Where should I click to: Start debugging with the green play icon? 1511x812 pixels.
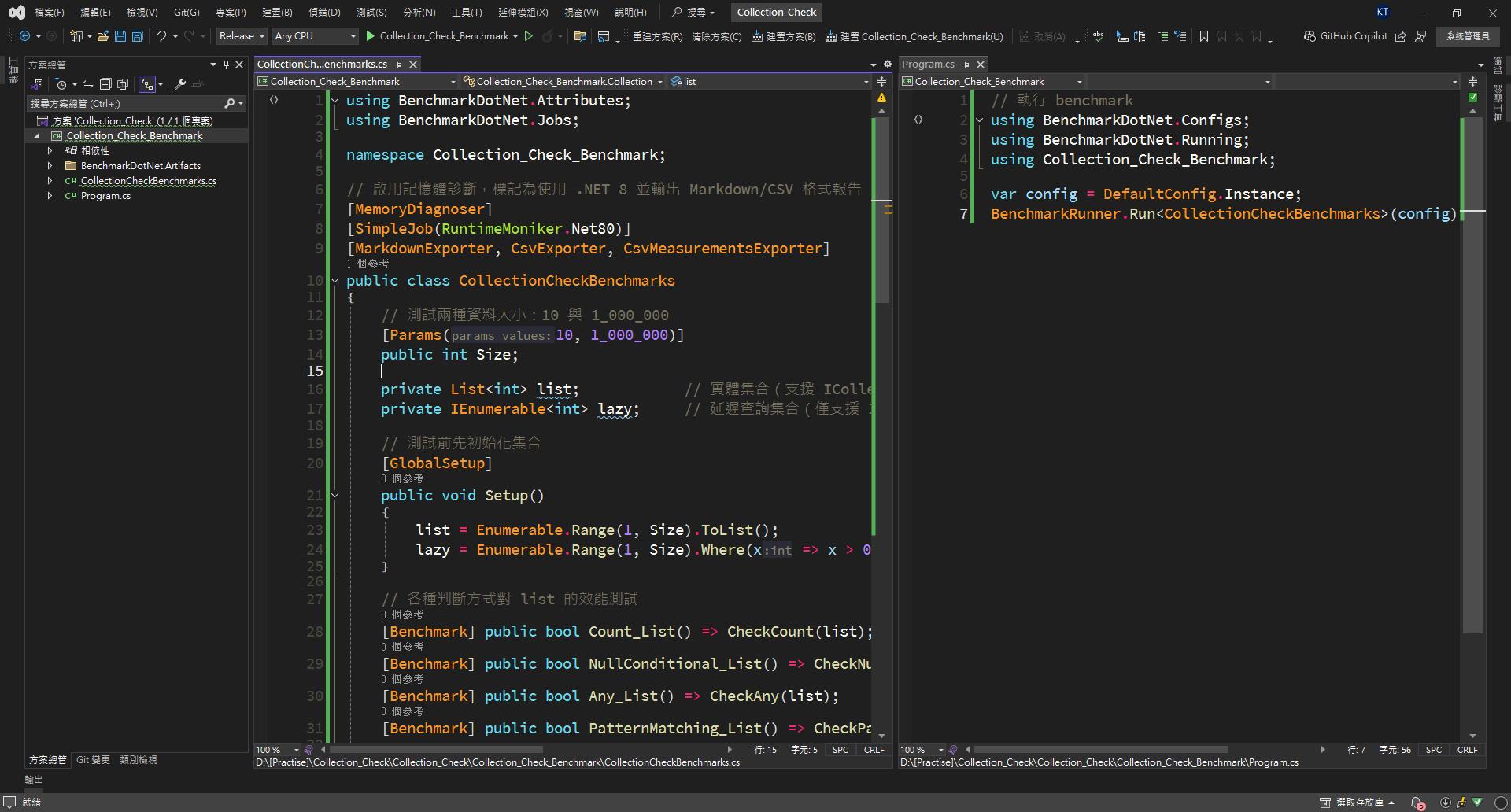coord(371,36)
